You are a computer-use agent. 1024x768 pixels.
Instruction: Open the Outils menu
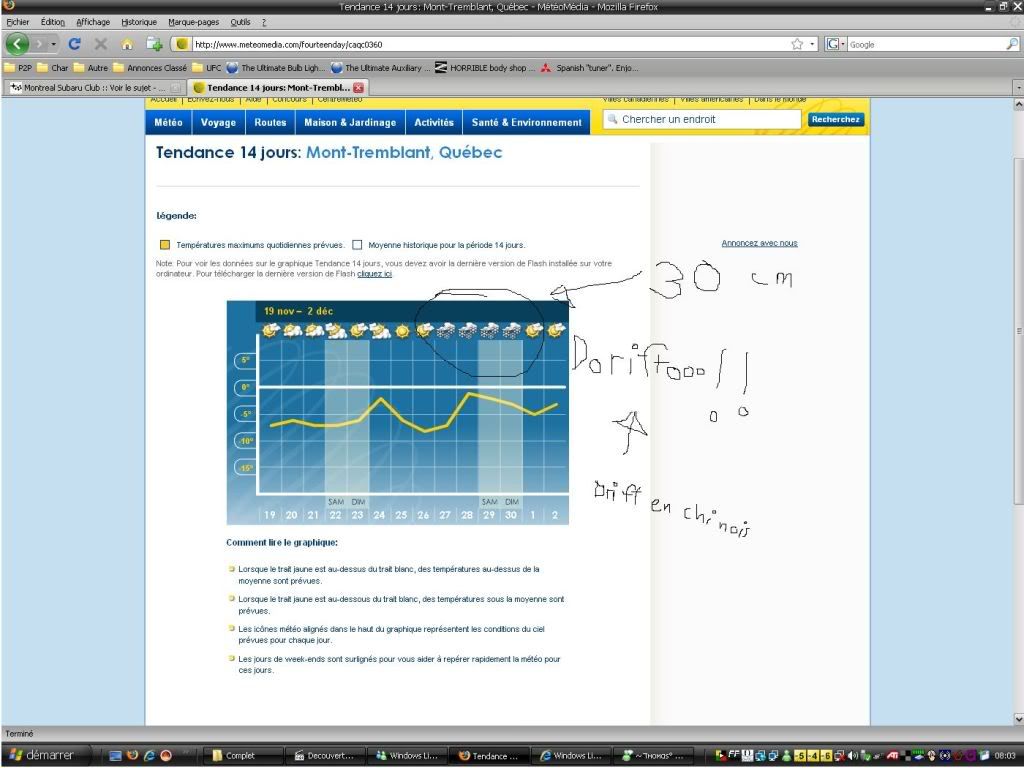coord(240,22)
